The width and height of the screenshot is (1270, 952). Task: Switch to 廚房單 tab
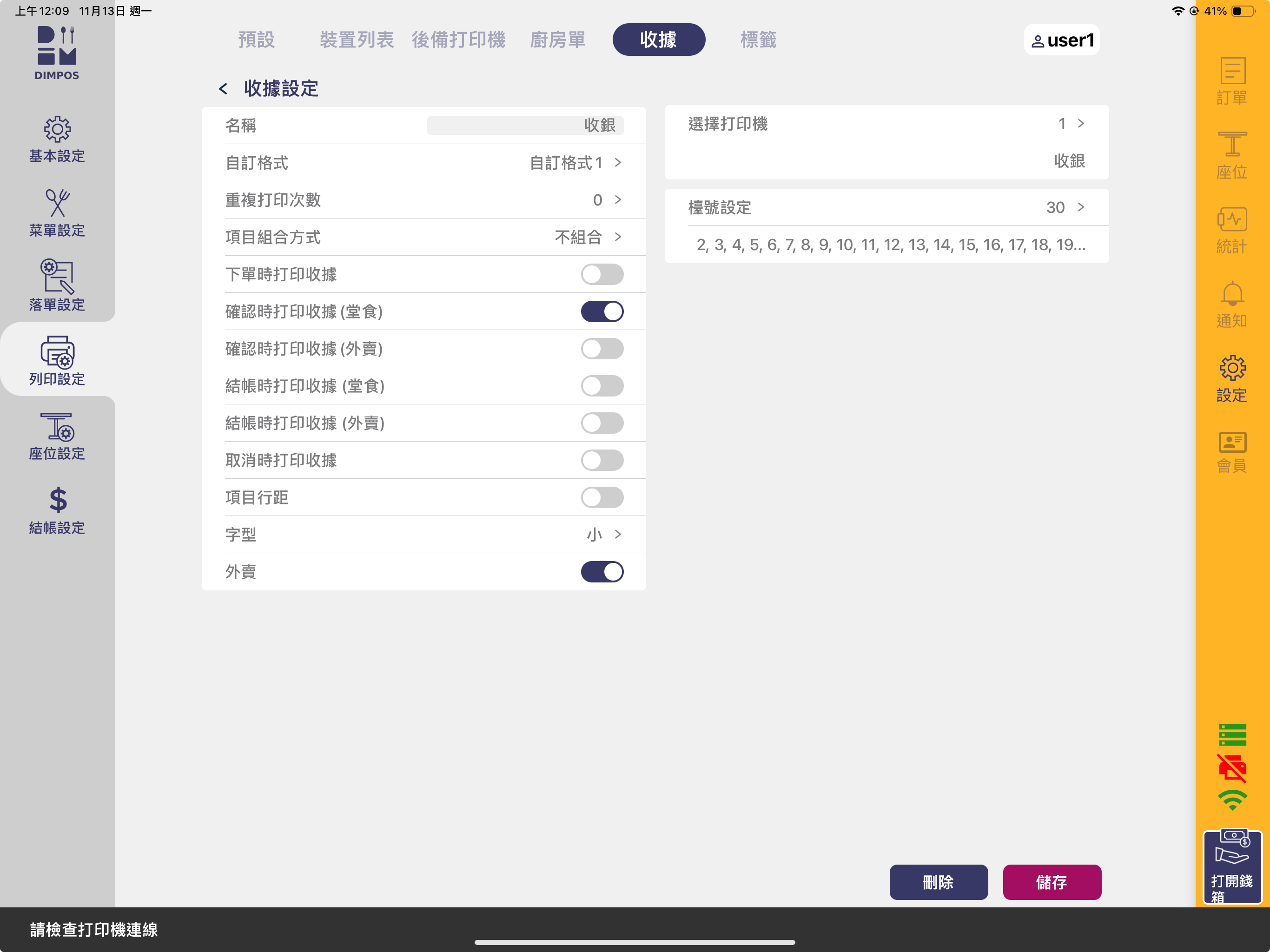tap(557, 40)
